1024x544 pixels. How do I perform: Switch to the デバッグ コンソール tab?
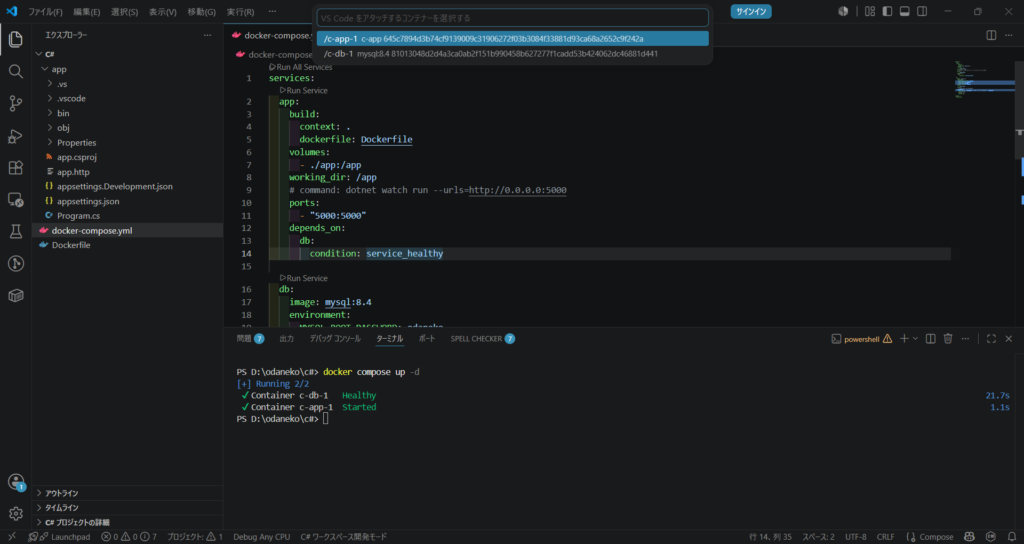point(334,339)
